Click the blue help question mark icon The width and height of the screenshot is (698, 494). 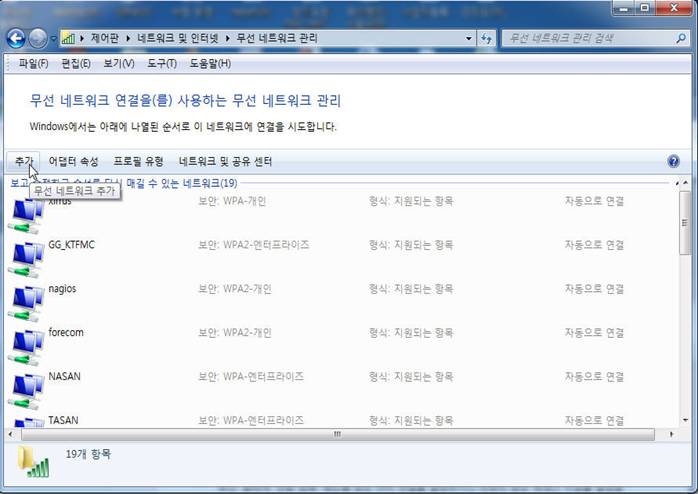click(x=673, y=161)
